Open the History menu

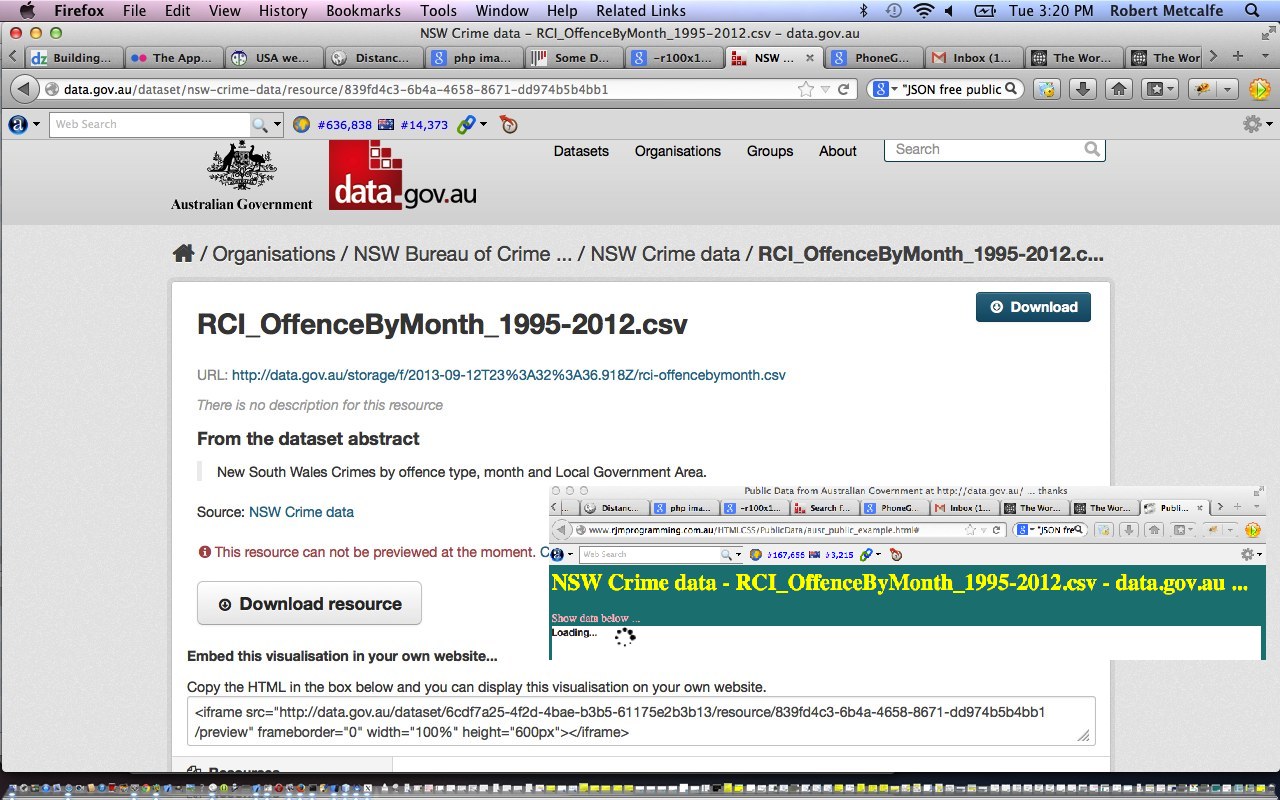(283, 11)
